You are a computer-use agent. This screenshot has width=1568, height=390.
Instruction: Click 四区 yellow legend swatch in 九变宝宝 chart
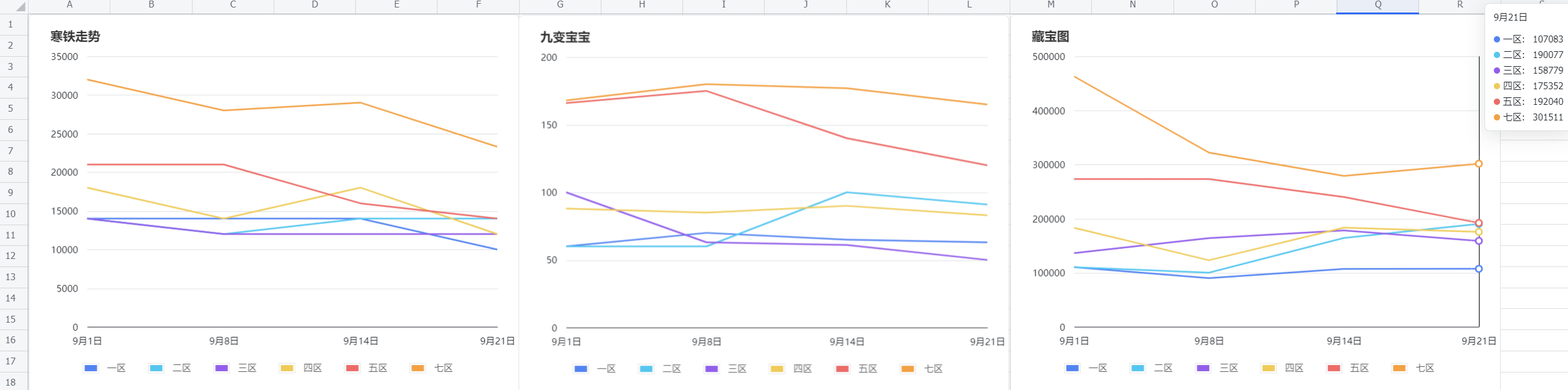click(777, 369)
